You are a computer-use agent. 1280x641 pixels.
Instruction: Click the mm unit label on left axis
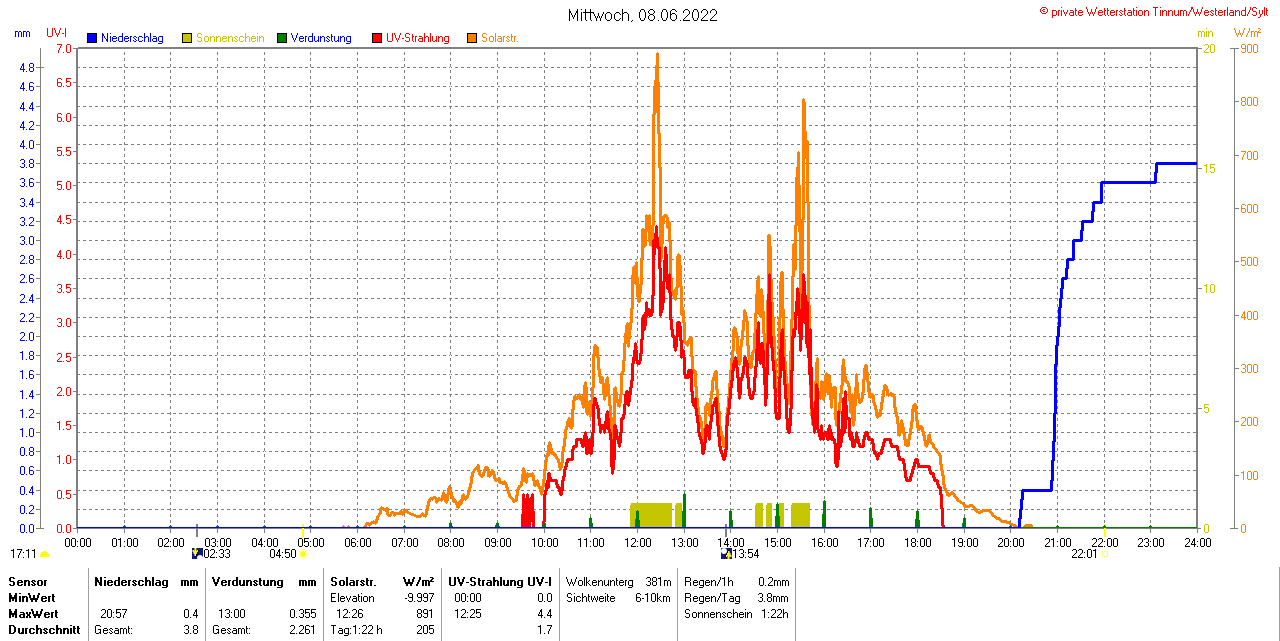[23, 33]
